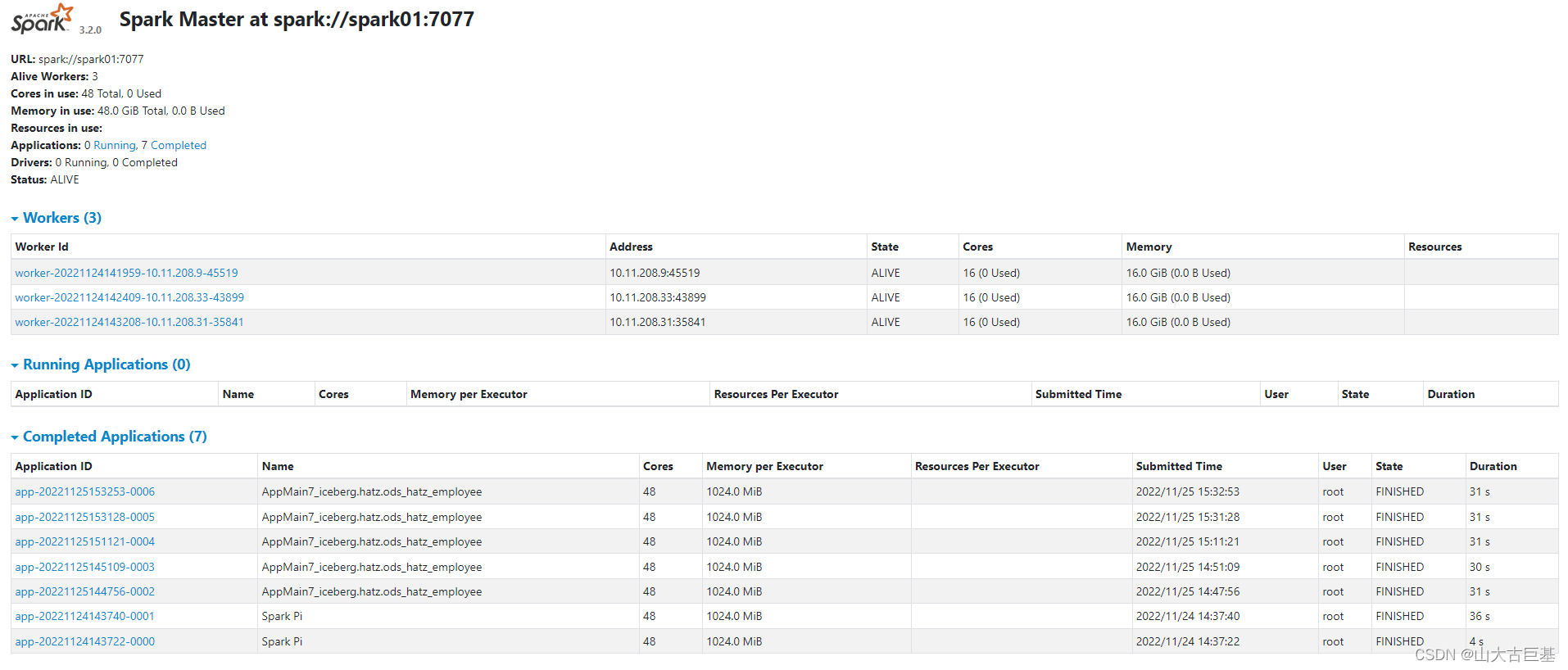The height and width of the screenshot is (670, 1568).
Task: Click the Spark Master page title
Action: pos(297,20)
